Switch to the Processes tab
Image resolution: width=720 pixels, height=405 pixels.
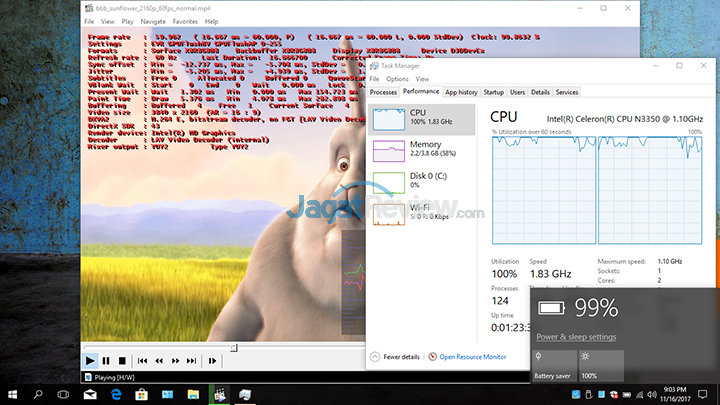pyautogui.click(x=383, y=92)
